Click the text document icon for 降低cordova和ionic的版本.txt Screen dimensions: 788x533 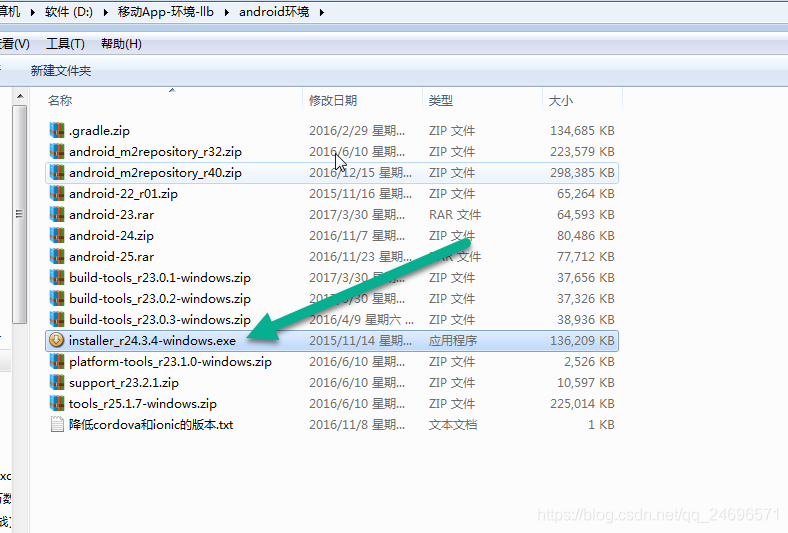click(x=57, y=425)
